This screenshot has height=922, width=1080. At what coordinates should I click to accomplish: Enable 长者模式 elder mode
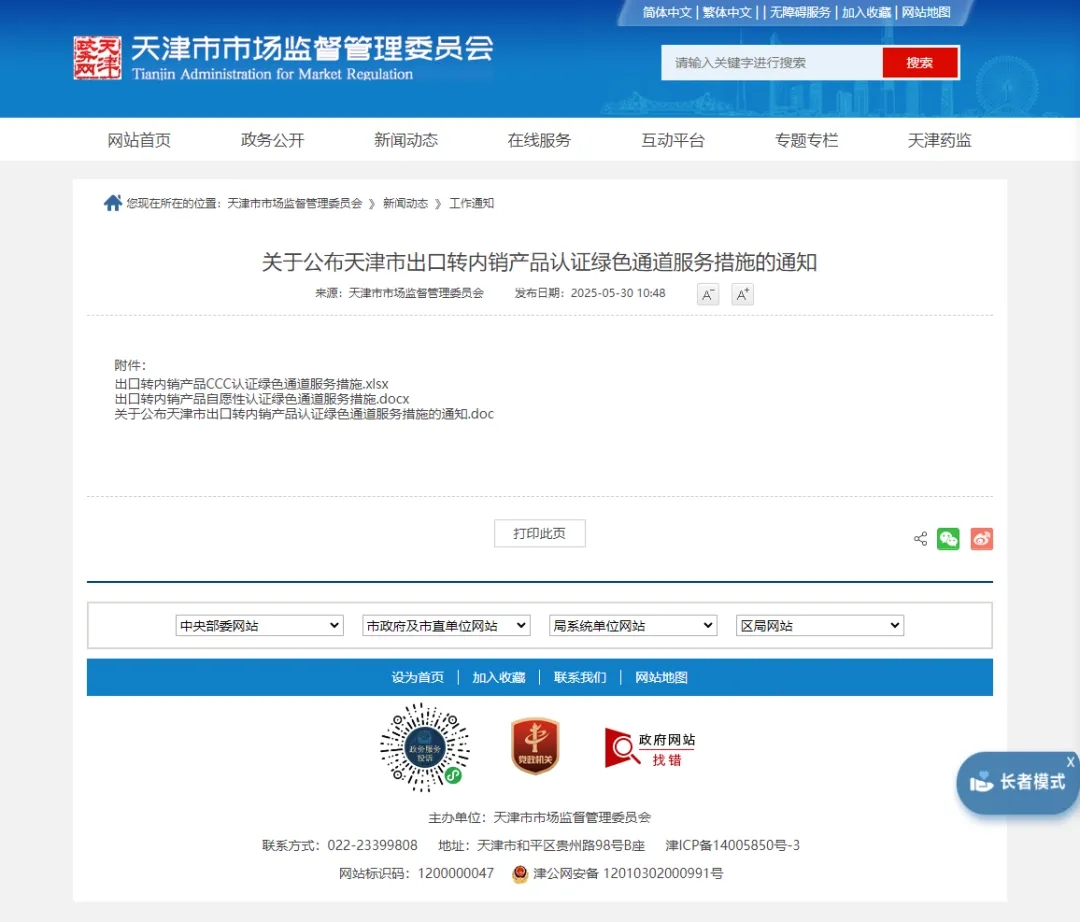point(1018,783)
